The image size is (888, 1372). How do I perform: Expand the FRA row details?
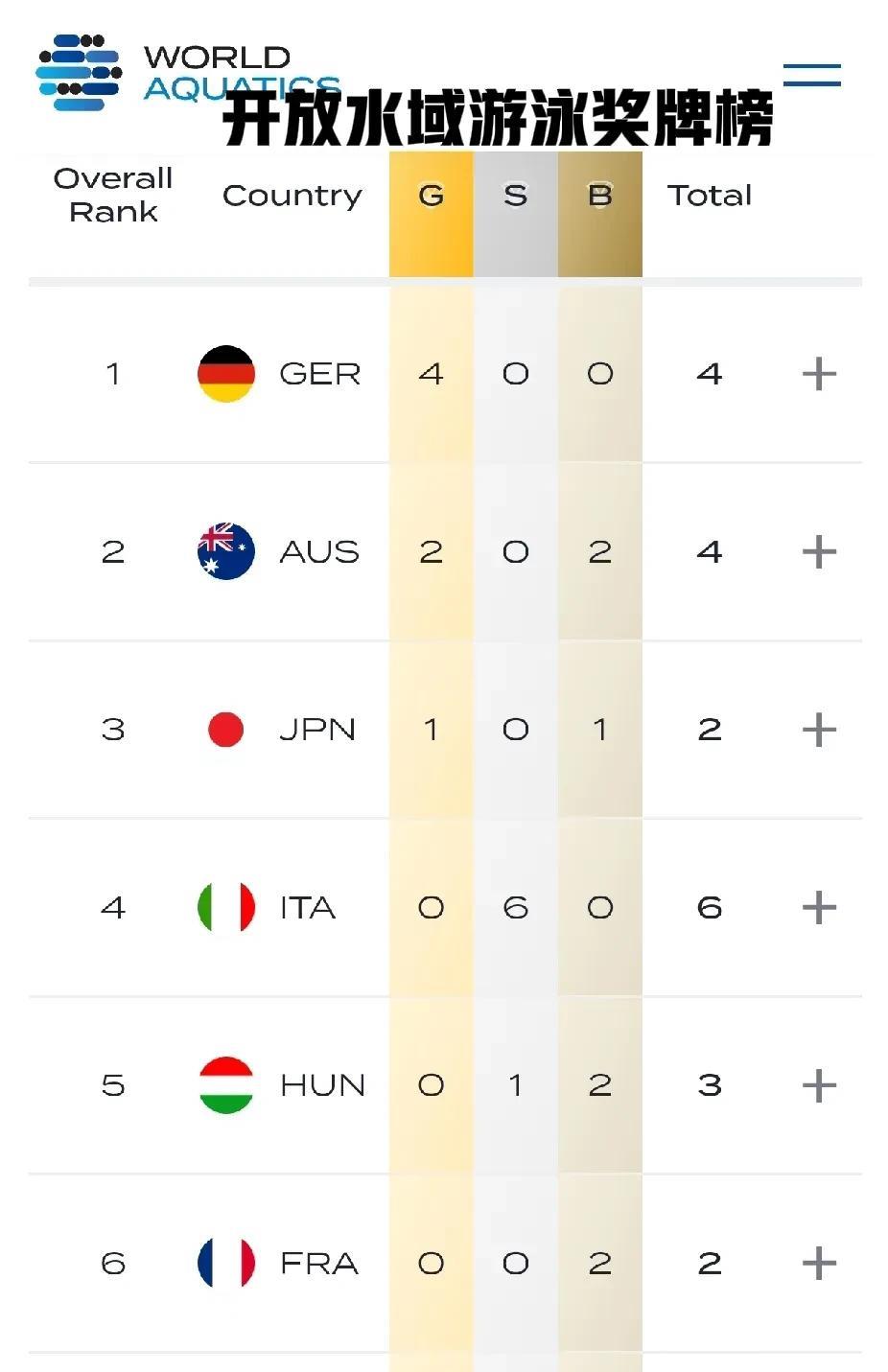coord(819,1264)
